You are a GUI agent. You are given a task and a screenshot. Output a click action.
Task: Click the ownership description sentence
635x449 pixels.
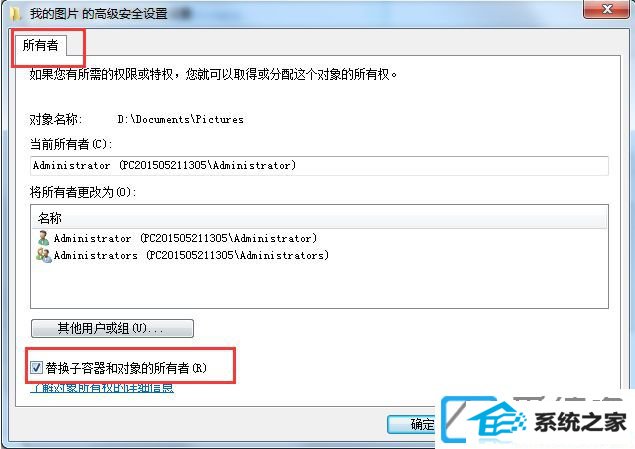[213, 74]
